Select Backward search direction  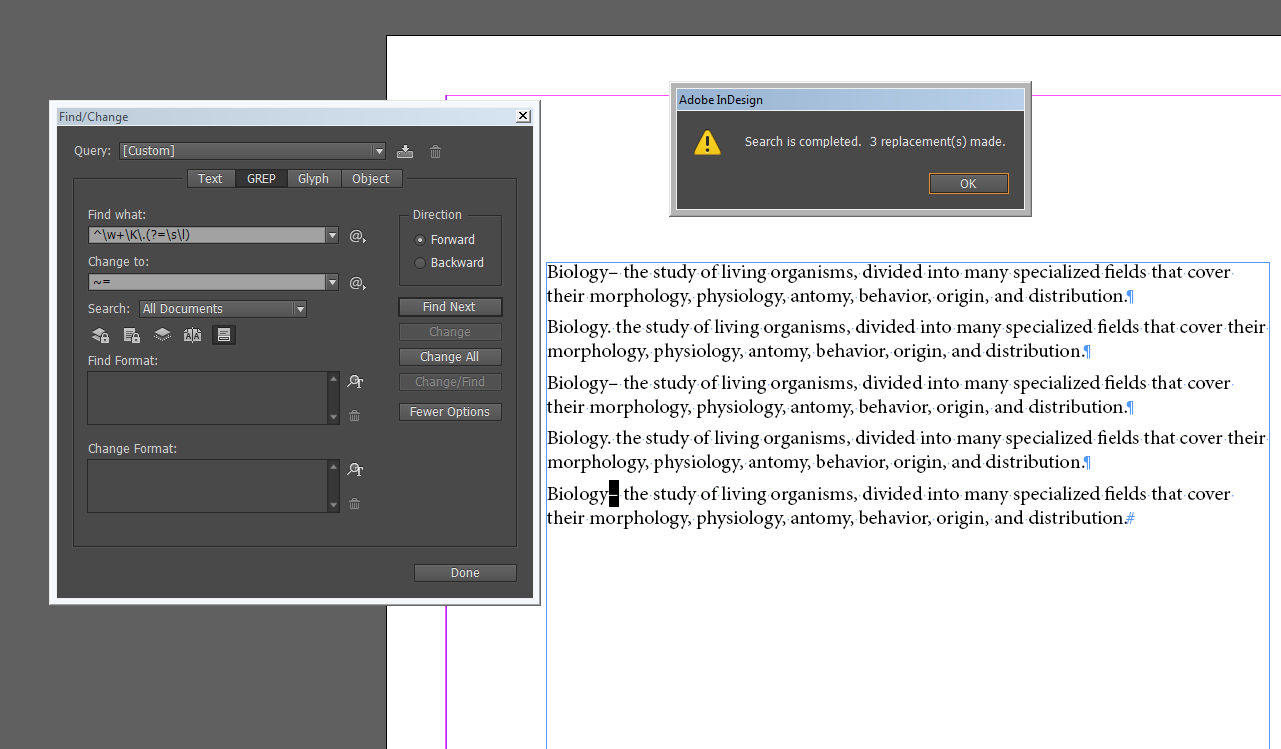(x=420, y=263)
